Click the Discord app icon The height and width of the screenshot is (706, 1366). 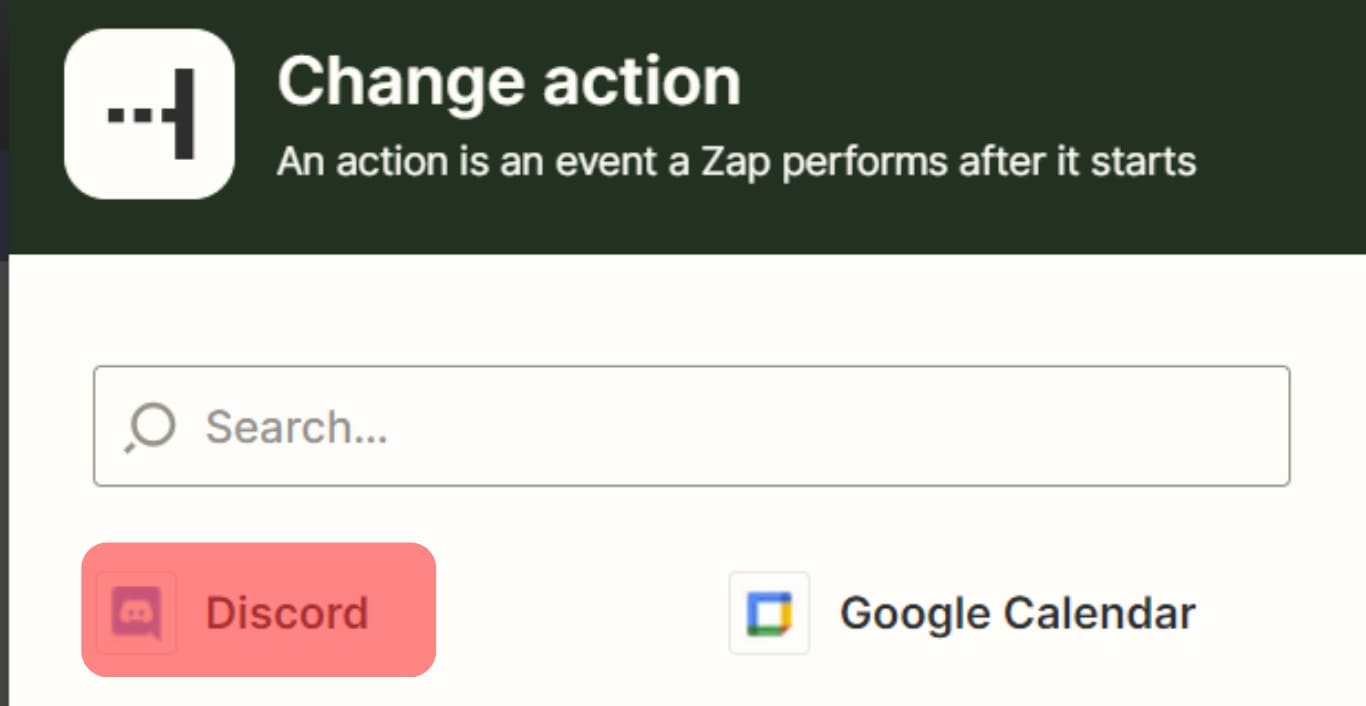(x=136, y=613)
